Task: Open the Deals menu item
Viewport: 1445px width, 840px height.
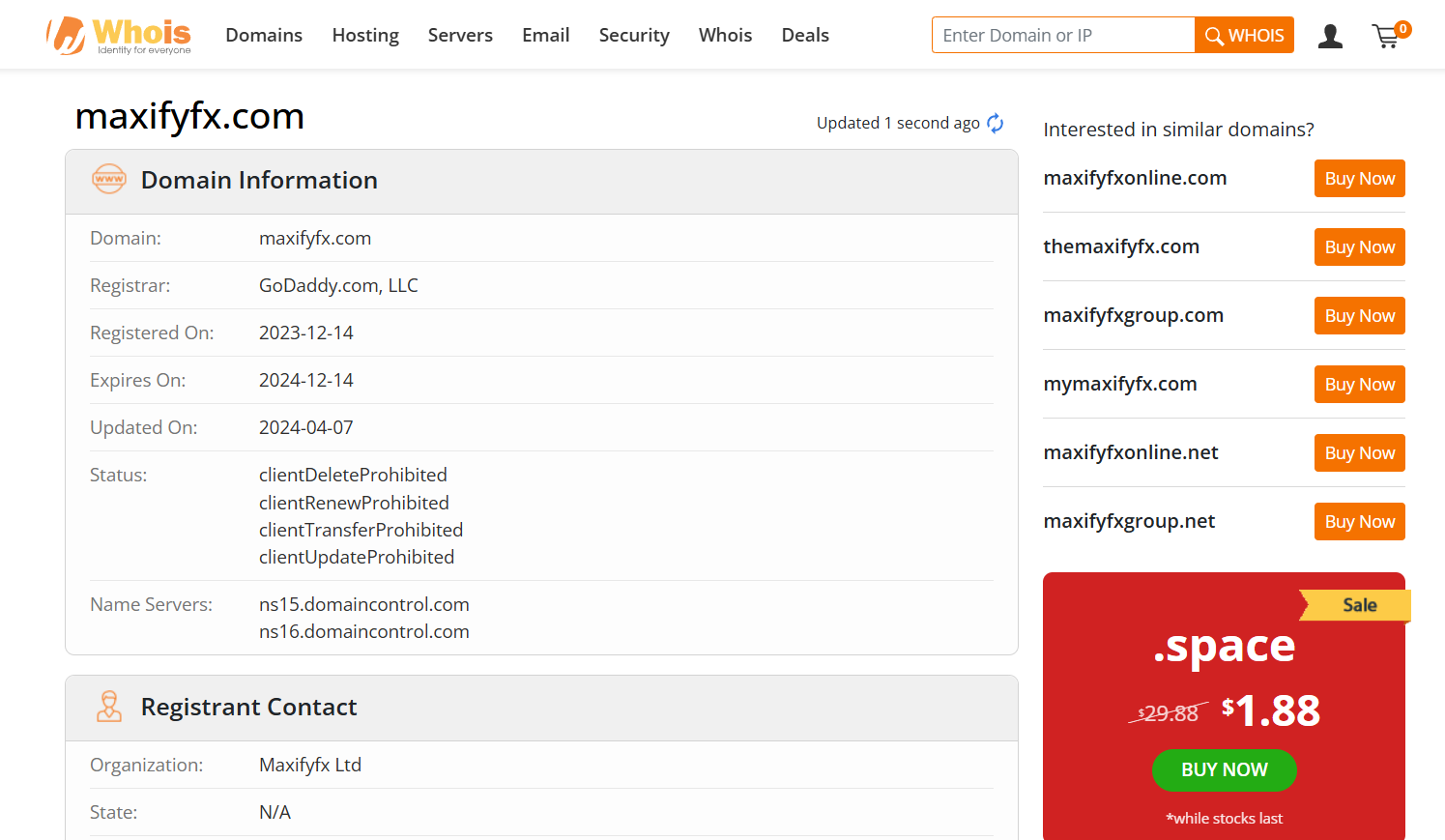Action: (805, 35)
